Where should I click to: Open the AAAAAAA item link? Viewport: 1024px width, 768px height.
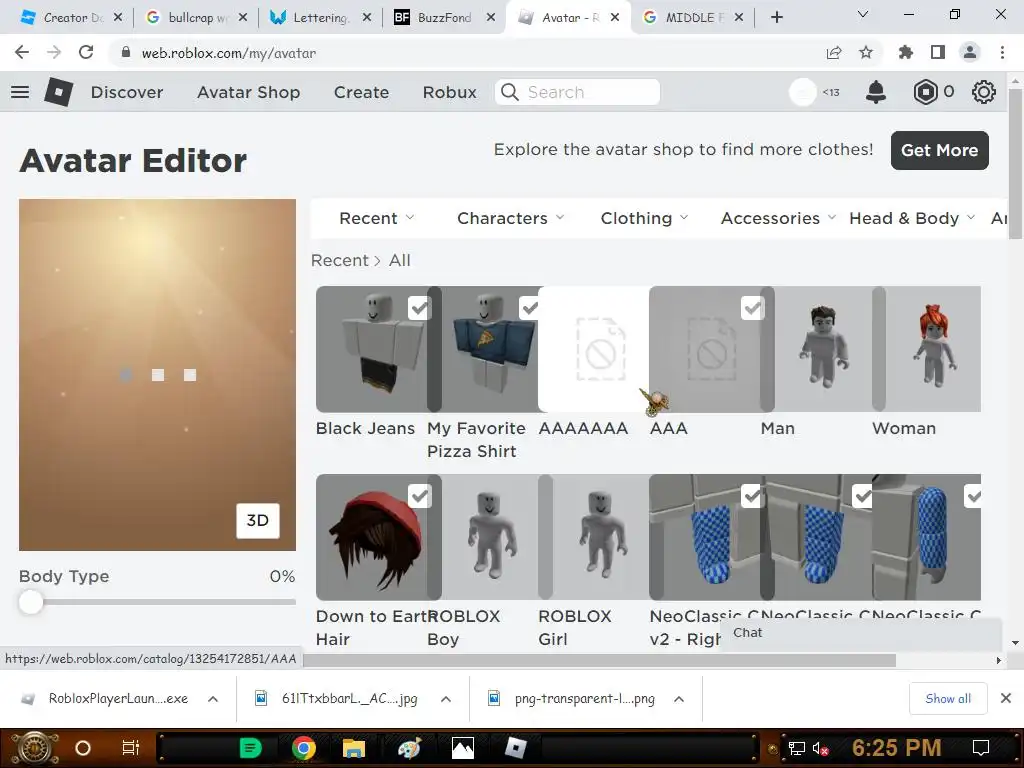(x=583, y=428)
